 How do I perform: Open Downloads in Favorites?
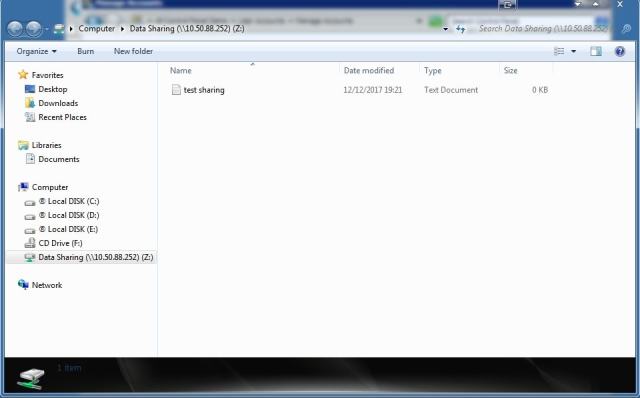click(x=58, y=103)
